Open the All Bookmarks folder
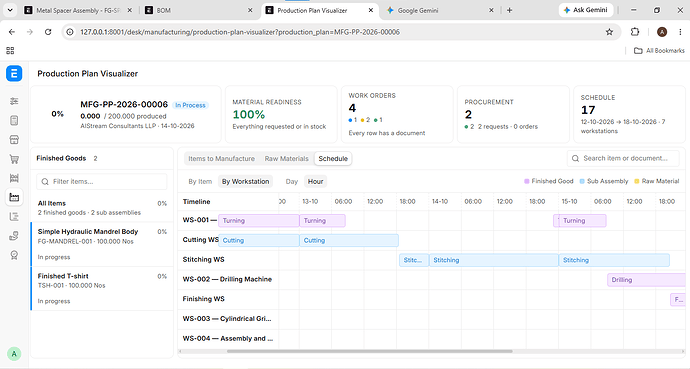The image size is (690, 369). [659, 51]
